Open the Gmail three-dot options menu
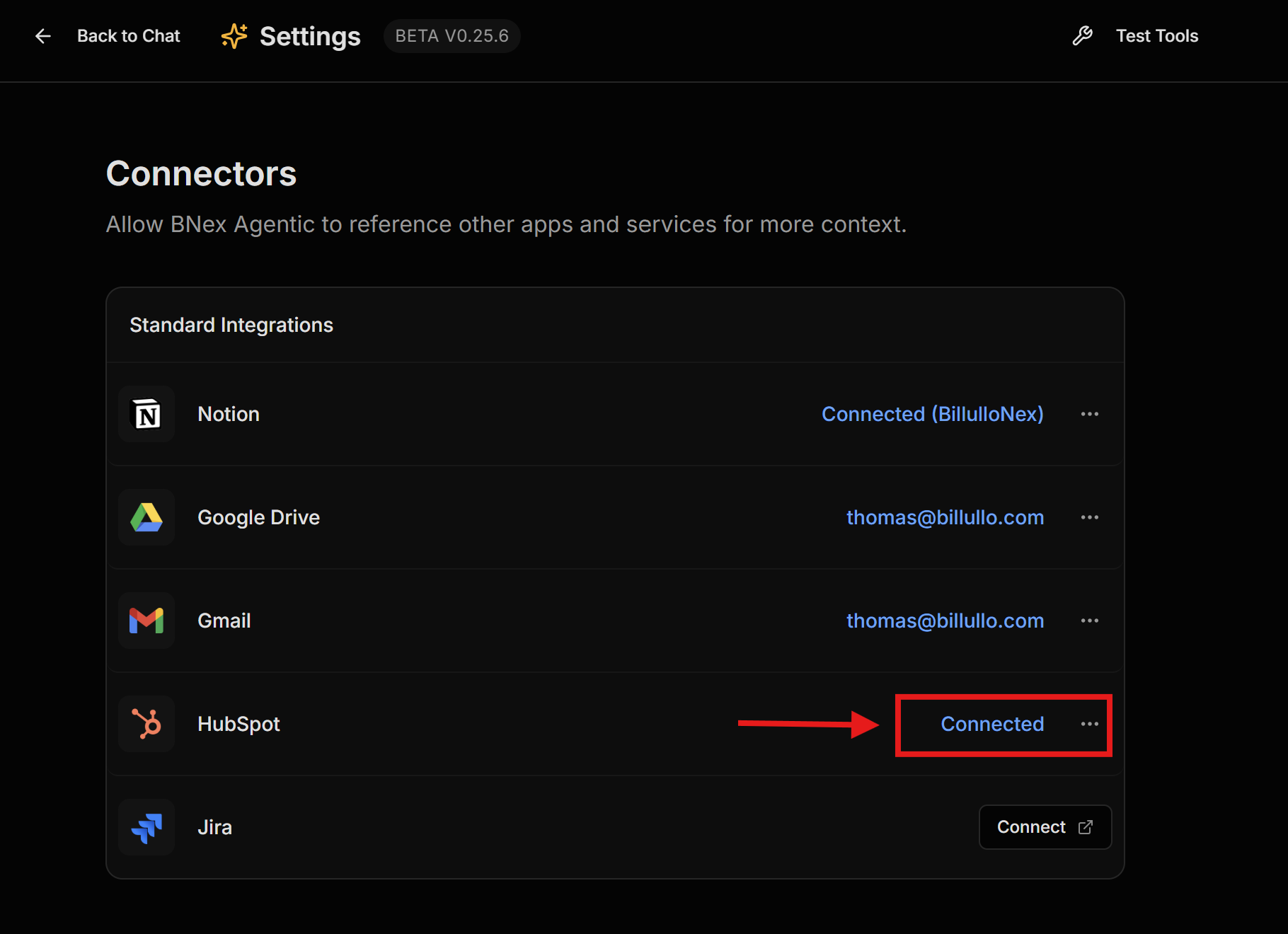The height and width of the screenshot is (934, 1288). coord(1089,621)
